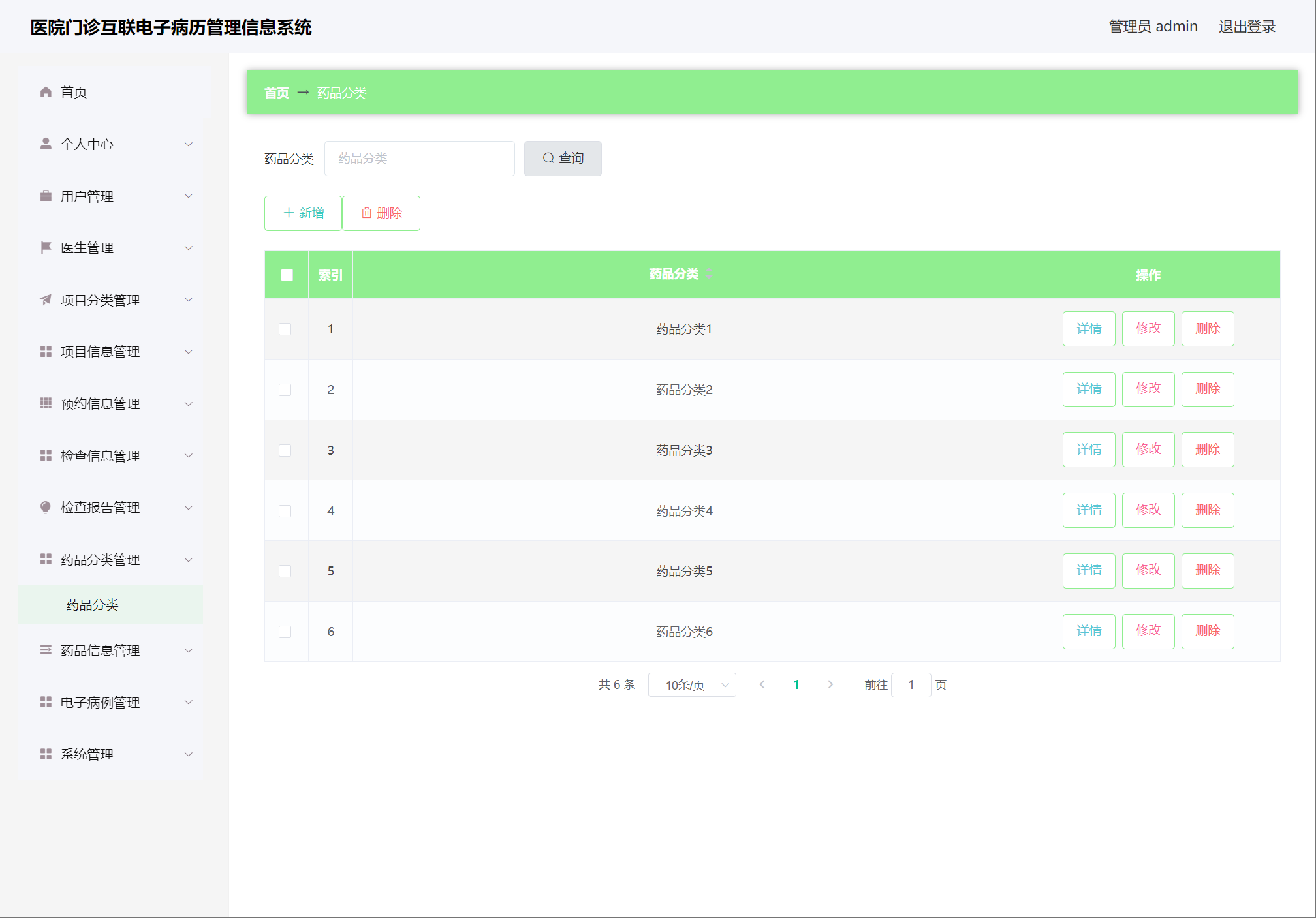1316x918 pixels.
Task: Click the paper plane icon beside 项目分类管理
Action: [46, 299]
